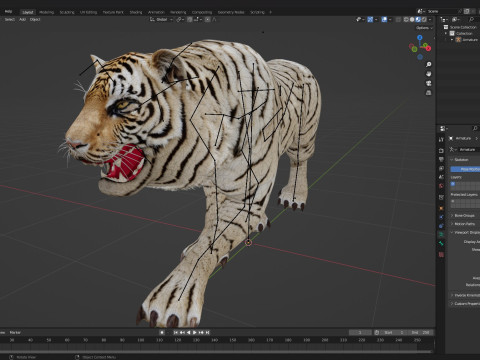Open the Texture Paint workspace tab
The height and width of the screenshot is (360, 480).
[x=113, y=12]
